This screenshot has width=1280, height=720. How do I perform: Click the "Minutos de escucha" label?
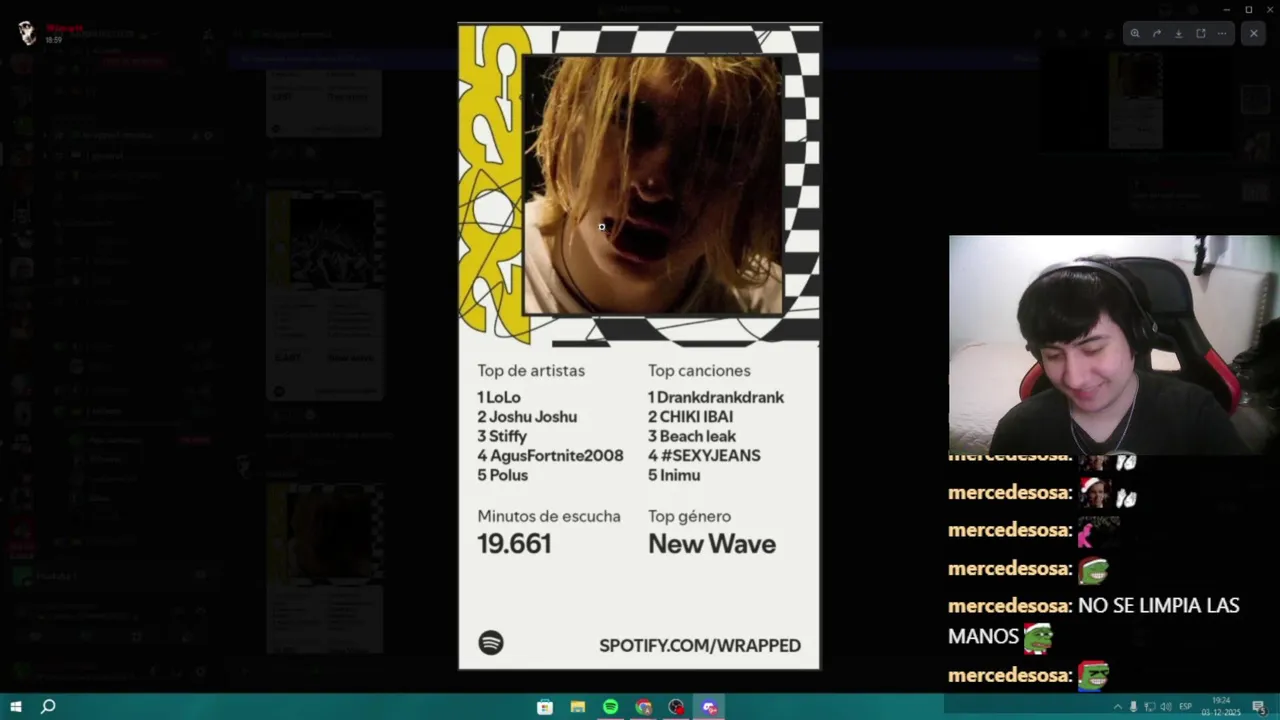tap(549, 516)
